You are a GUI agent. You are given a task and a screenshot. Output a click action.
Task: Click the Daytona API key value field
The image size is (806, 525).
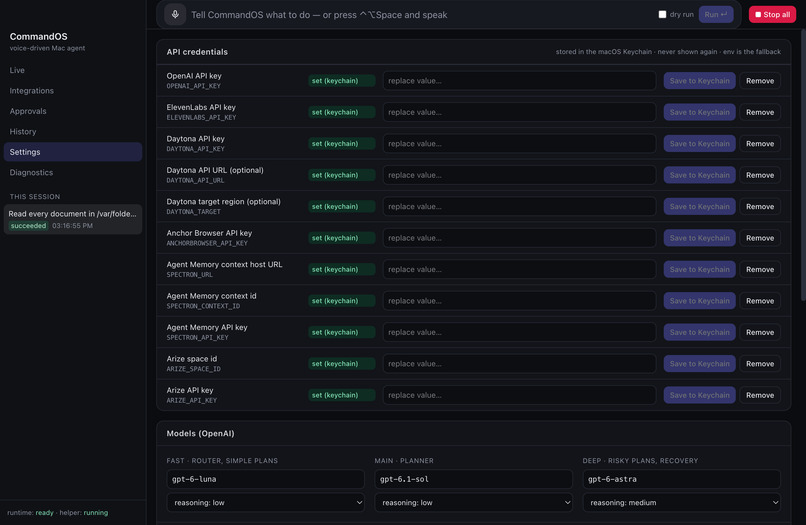[519, 143]
